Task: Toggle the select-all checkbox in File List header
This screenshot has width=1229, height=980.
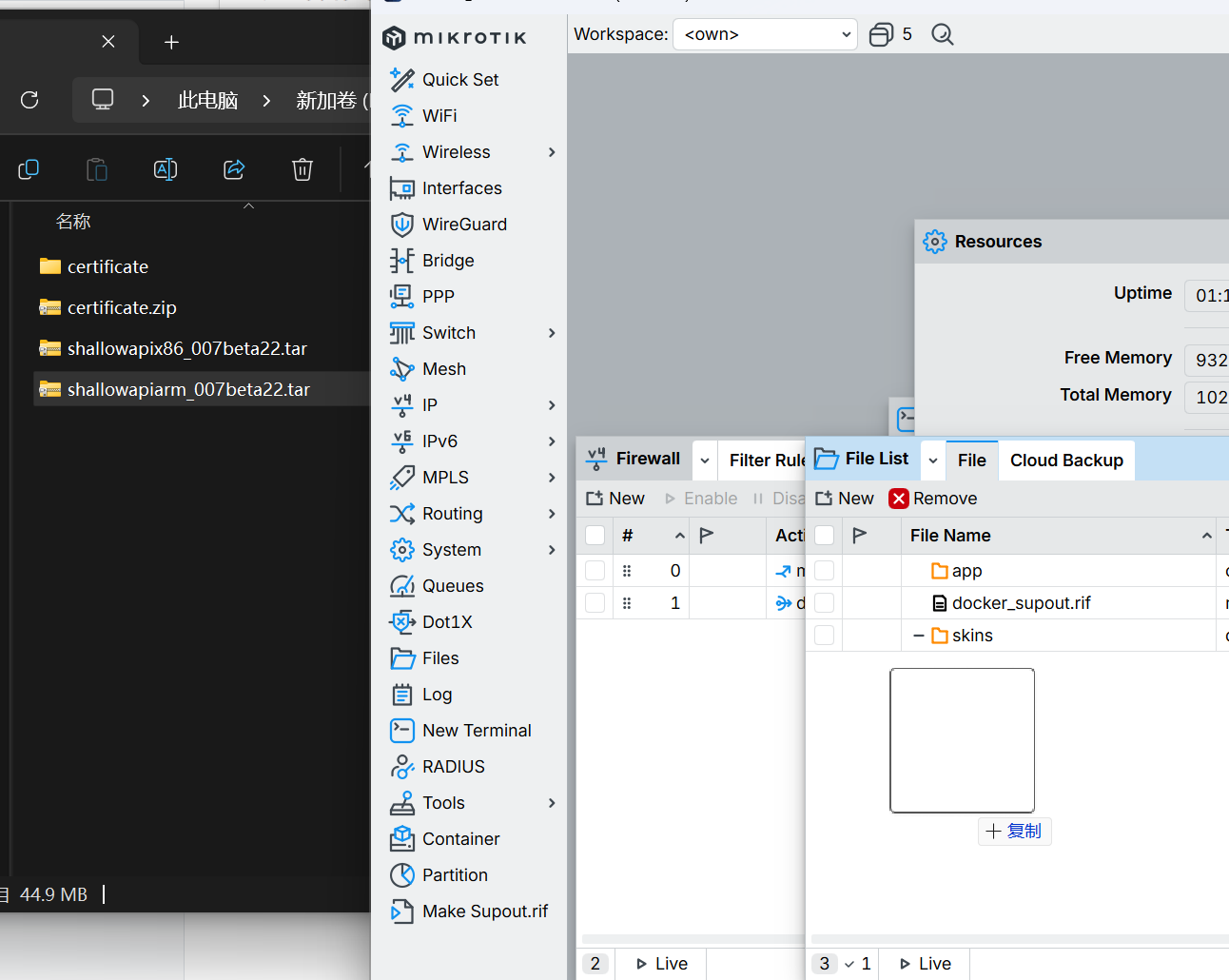Action: tap(825, 536)
